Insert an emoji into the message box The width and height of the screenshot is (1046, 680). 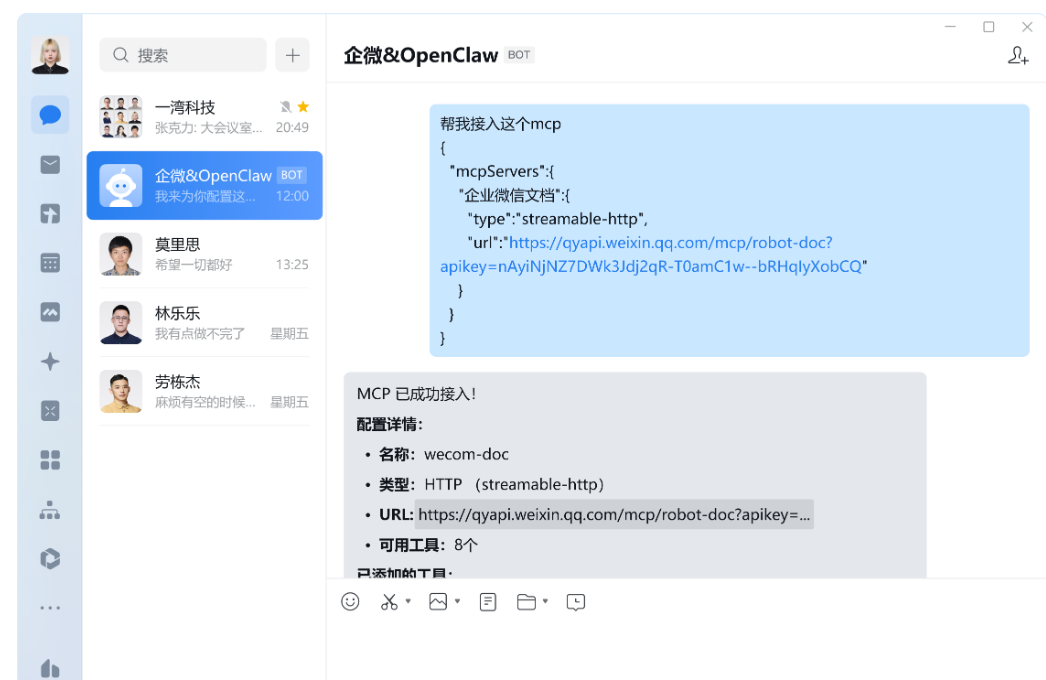click(x=350, y=601)
